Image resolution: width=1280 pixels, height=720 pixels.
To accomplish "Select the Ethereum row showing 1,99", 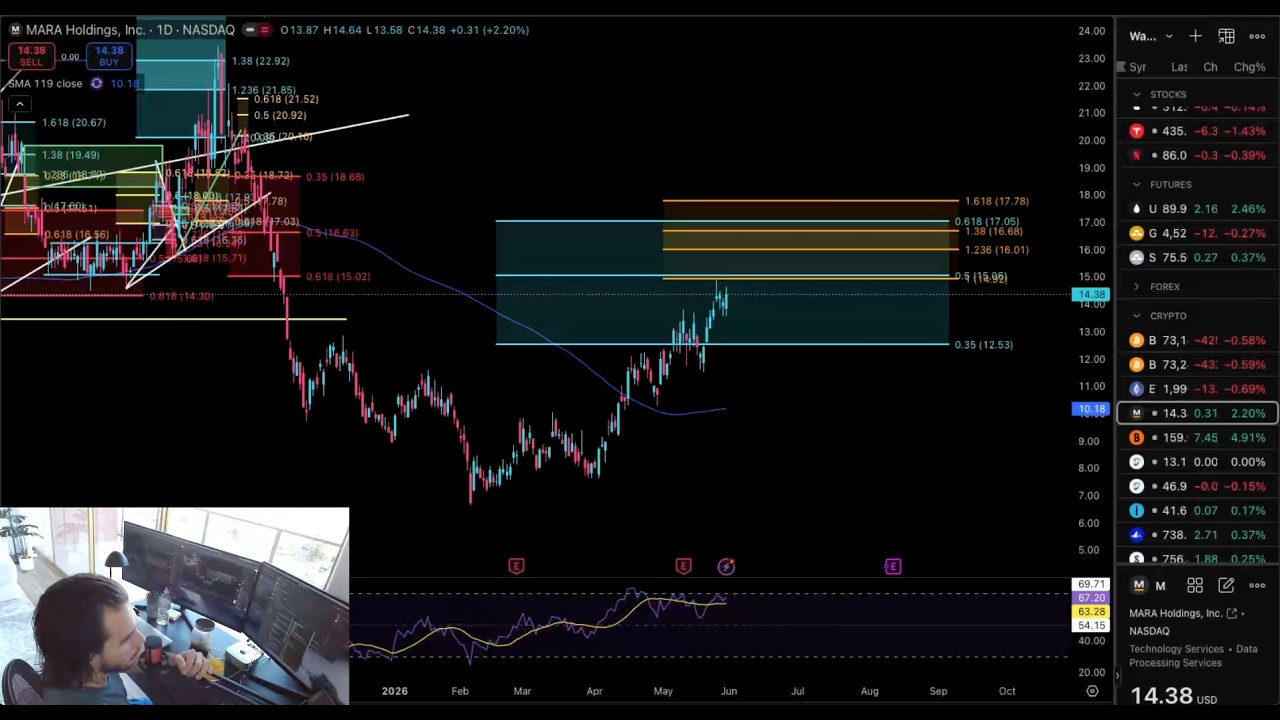I will 1197,388.
